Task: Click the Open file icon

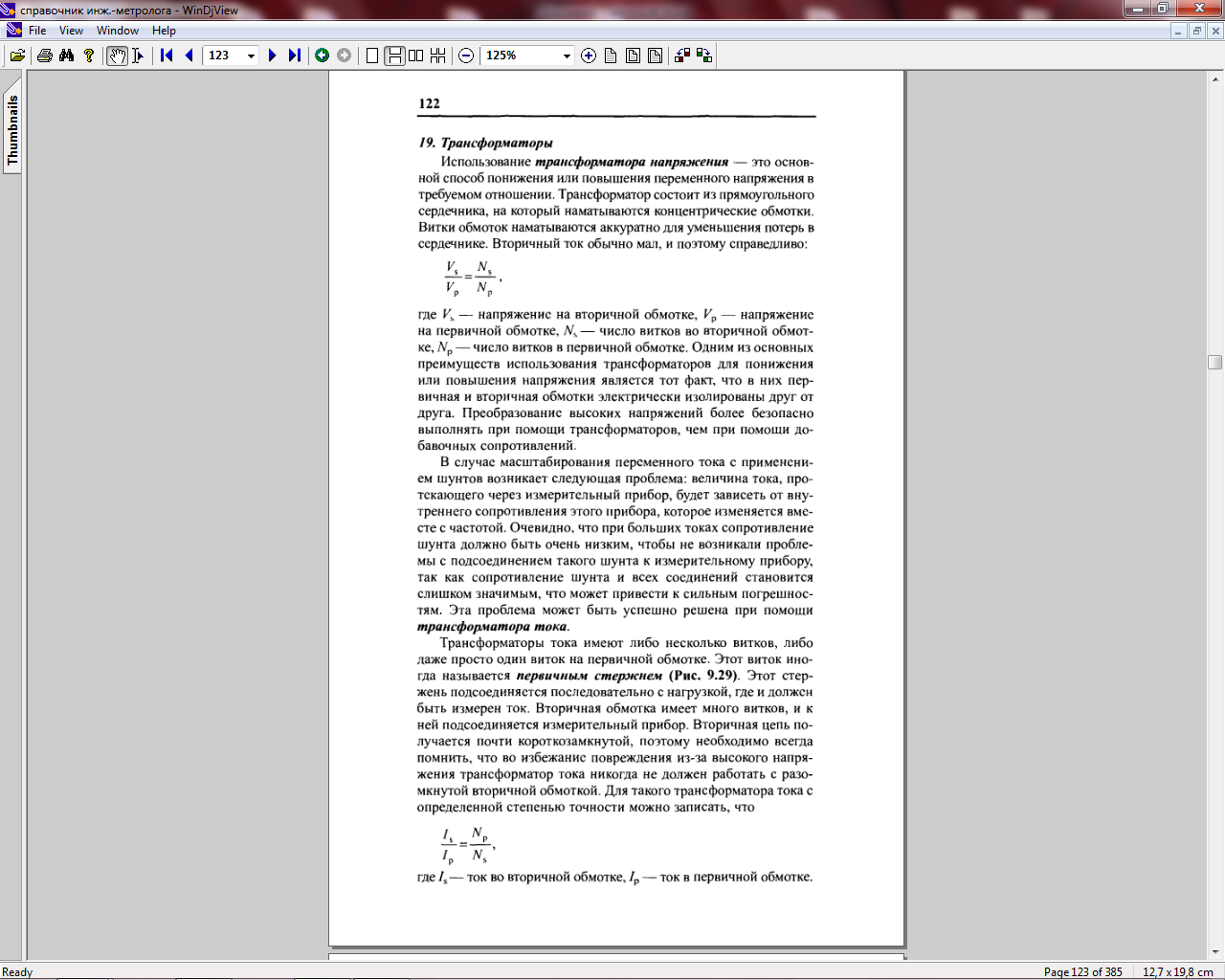Action: point(17,56)
